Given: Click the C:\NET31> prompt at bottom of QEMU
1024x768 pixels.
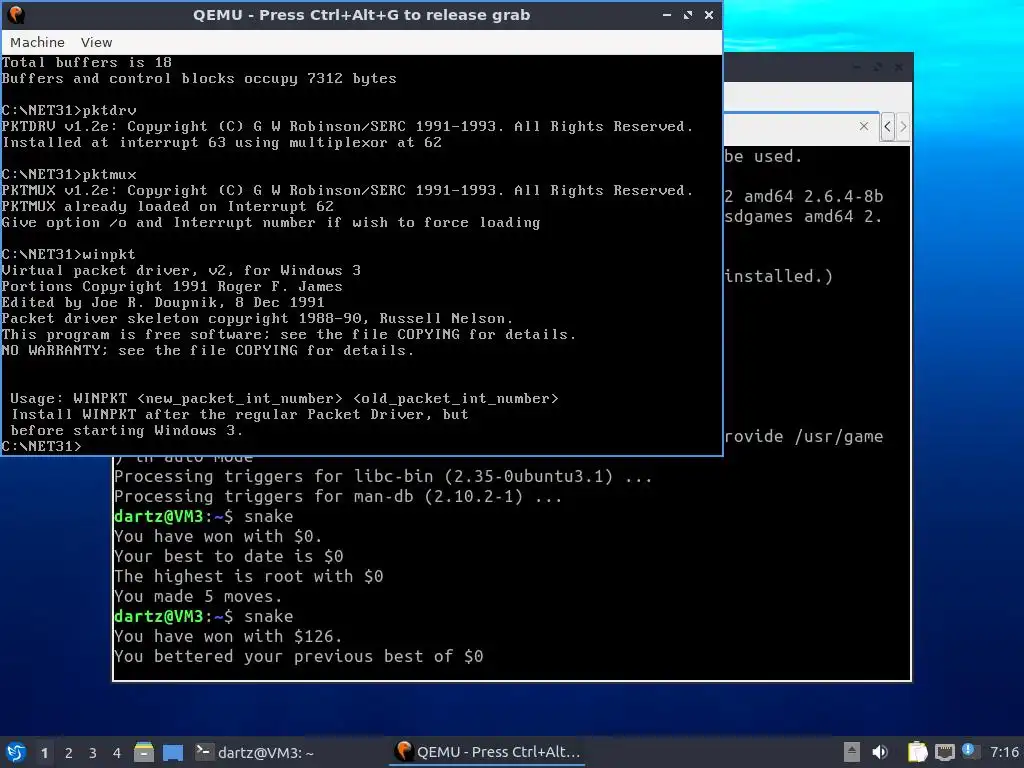Looking at the screenshot, I should pyautogui.click(x=42, y=446).
